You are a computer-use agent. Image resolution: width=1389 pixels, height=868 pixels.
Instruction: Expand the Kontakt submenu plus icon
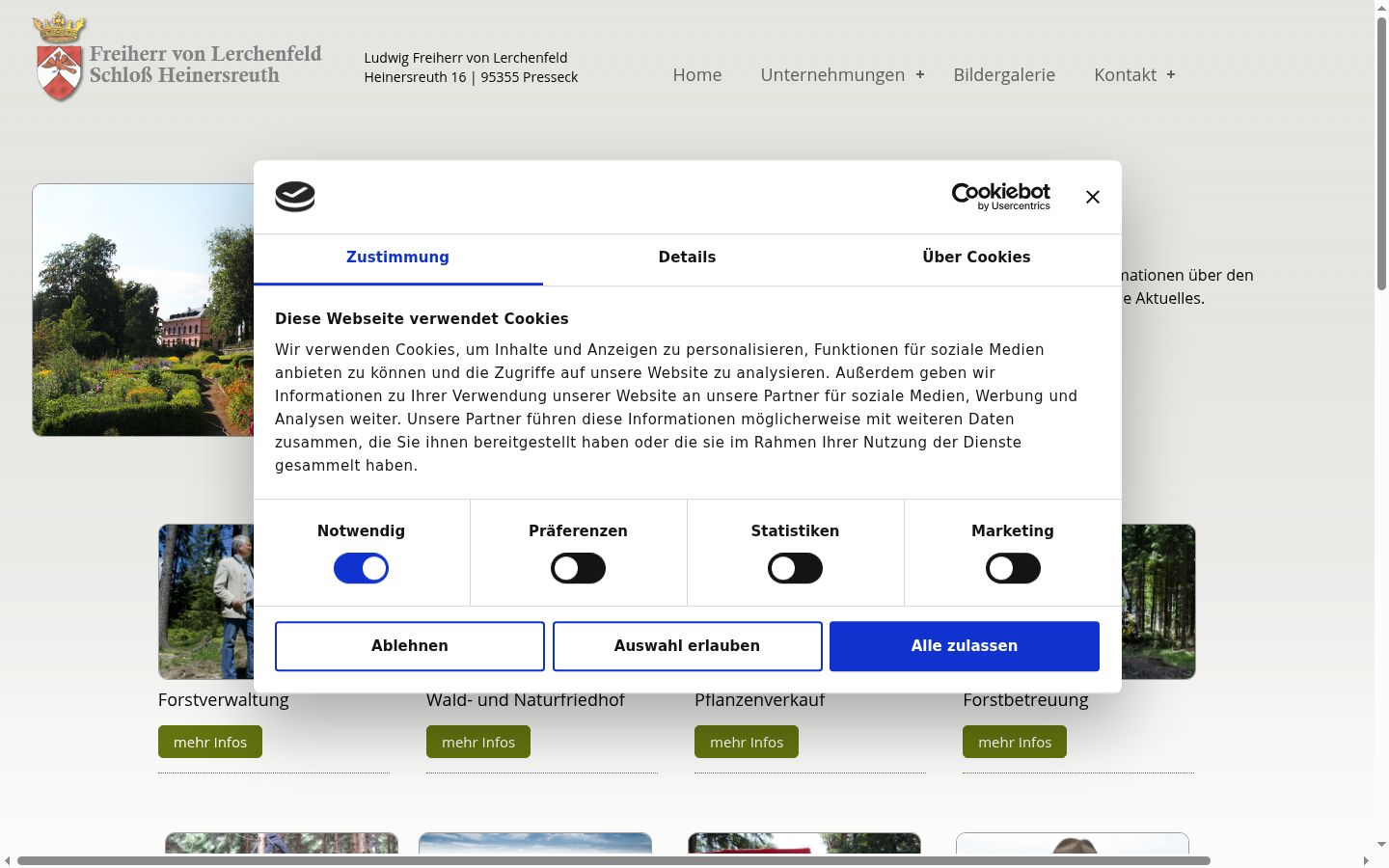(1171, 74)
